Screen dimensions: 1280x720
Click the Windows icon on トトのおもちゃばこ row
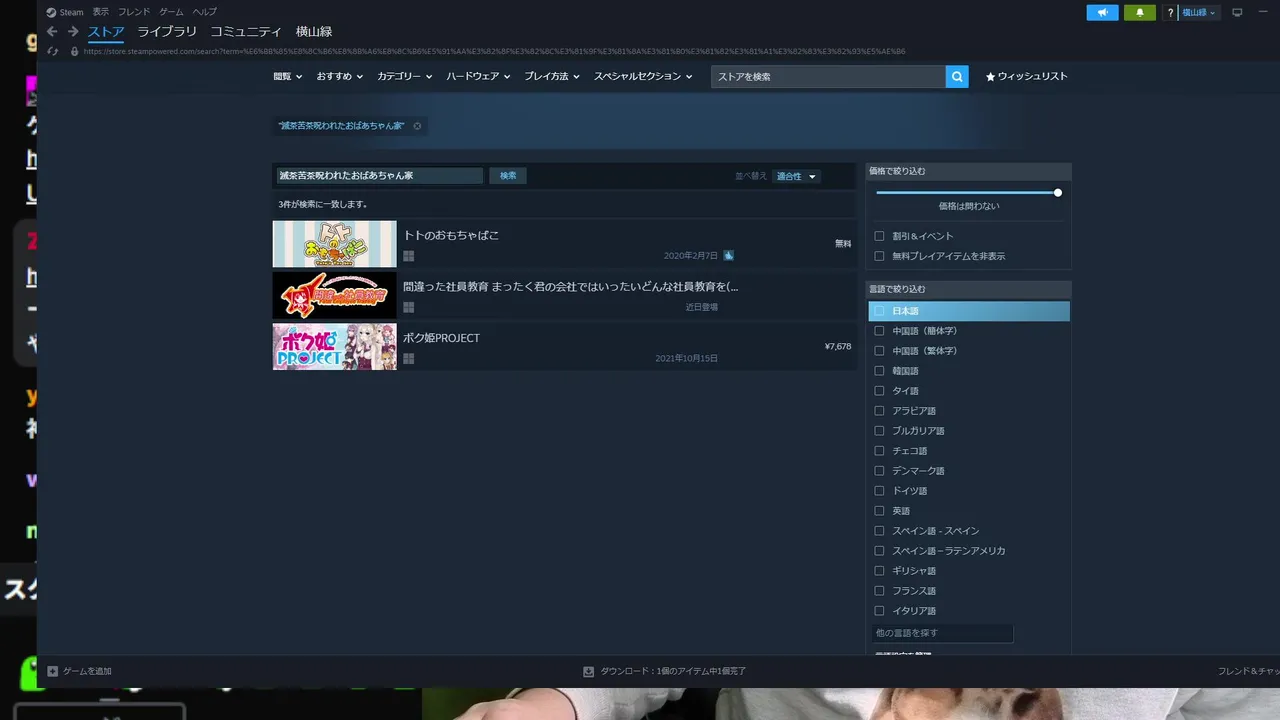(x=409, y=256)
